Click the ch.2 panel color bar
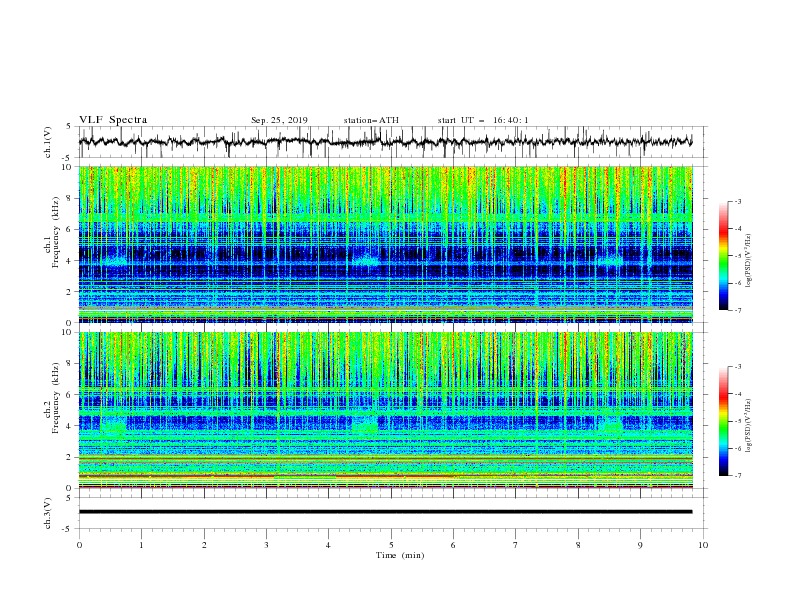792x612 pixels. 723,421
